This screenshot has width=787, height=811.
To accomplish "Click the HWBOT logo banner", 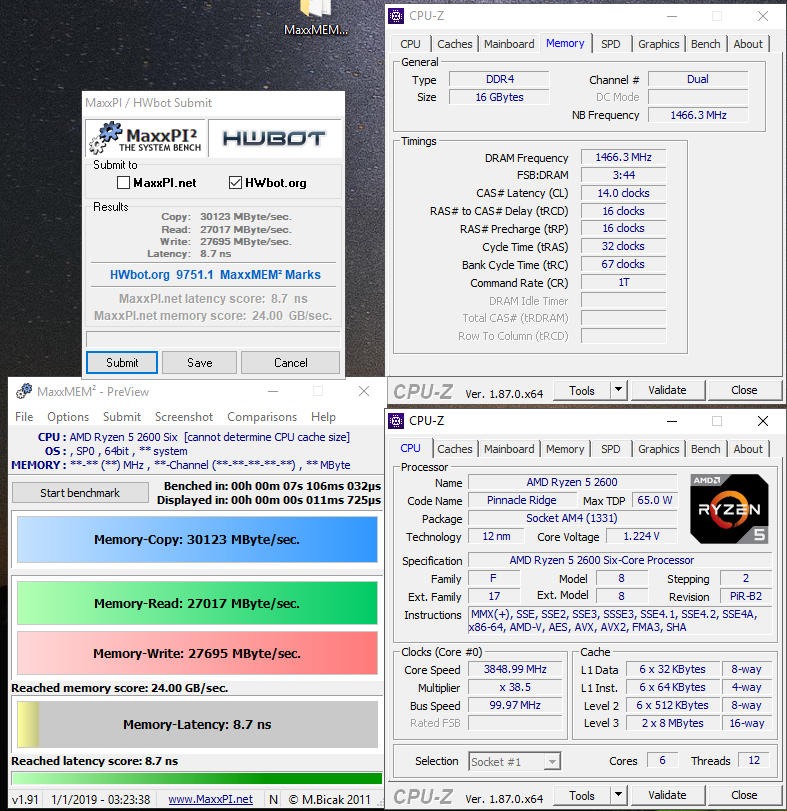I will 275,138.
